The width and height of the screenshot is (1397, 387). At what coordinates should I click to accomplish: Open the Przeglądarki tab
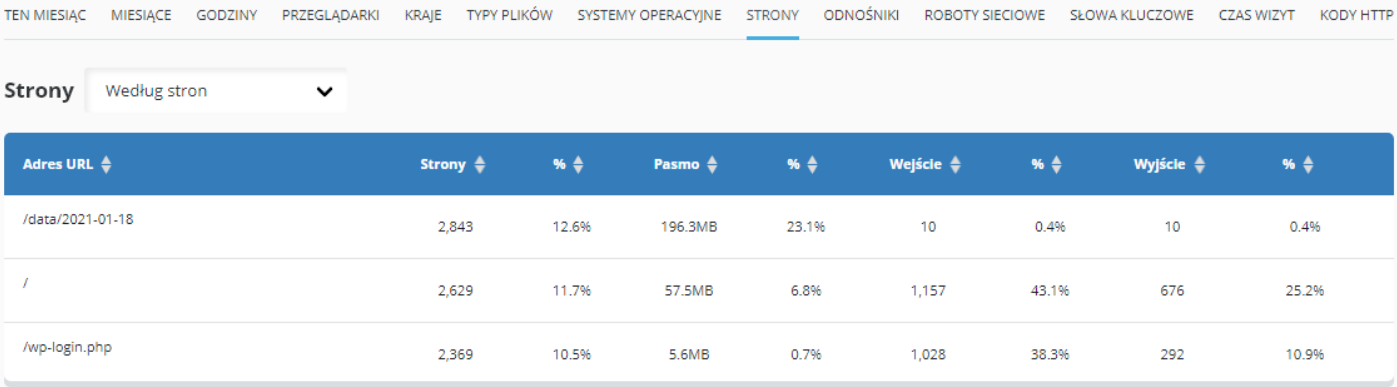(x=330, y=16)
